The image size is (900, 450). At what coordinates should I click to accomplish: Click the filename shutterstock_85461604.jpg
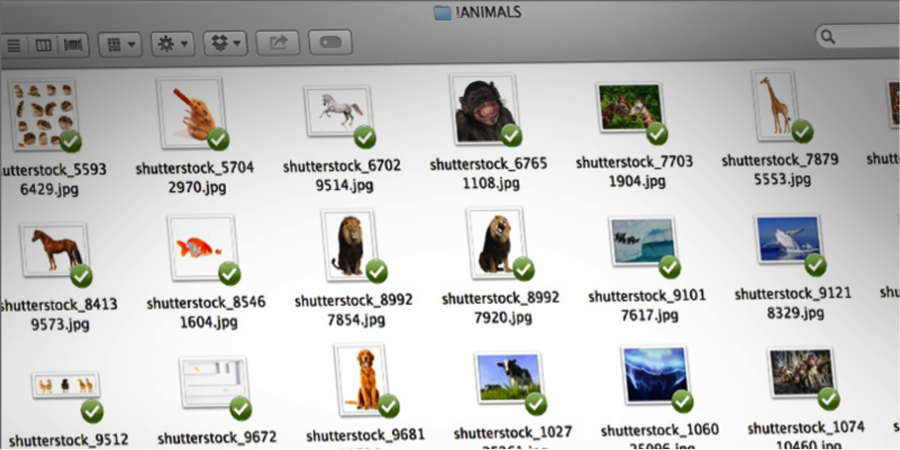[x=206, y=312]
